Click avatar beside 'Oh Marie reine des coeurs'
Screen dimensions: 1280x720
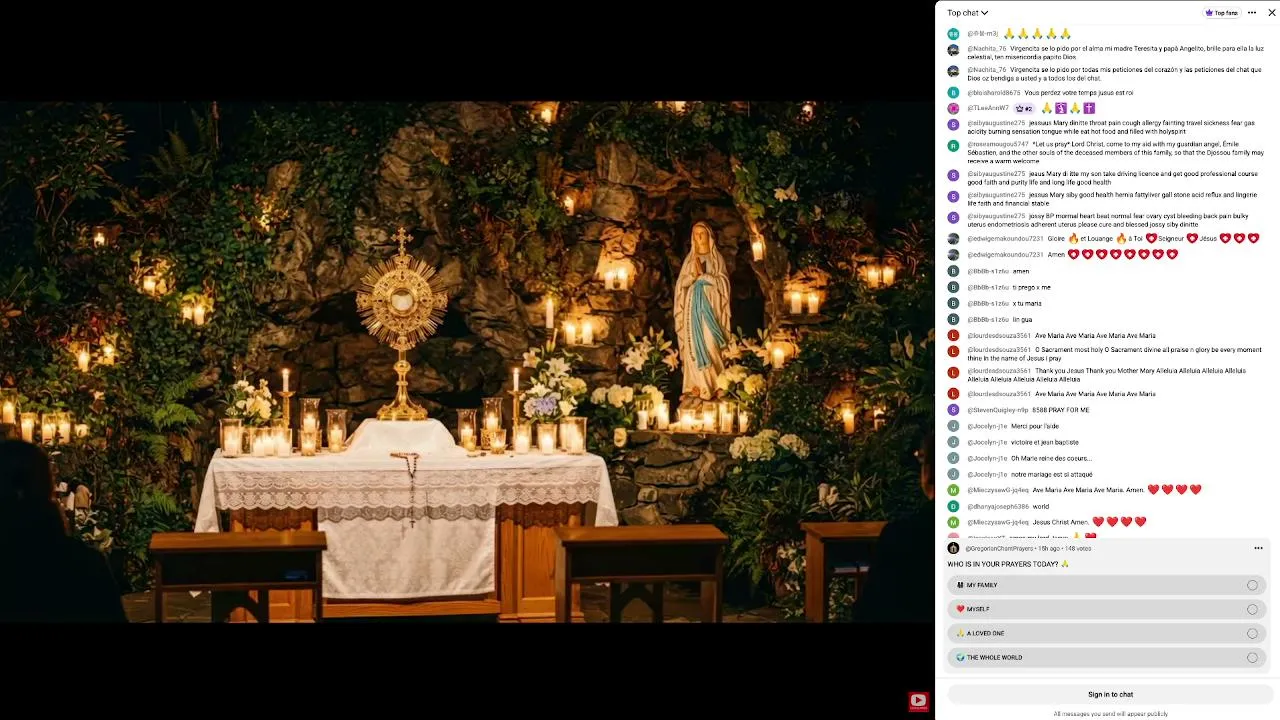[953, 458]
